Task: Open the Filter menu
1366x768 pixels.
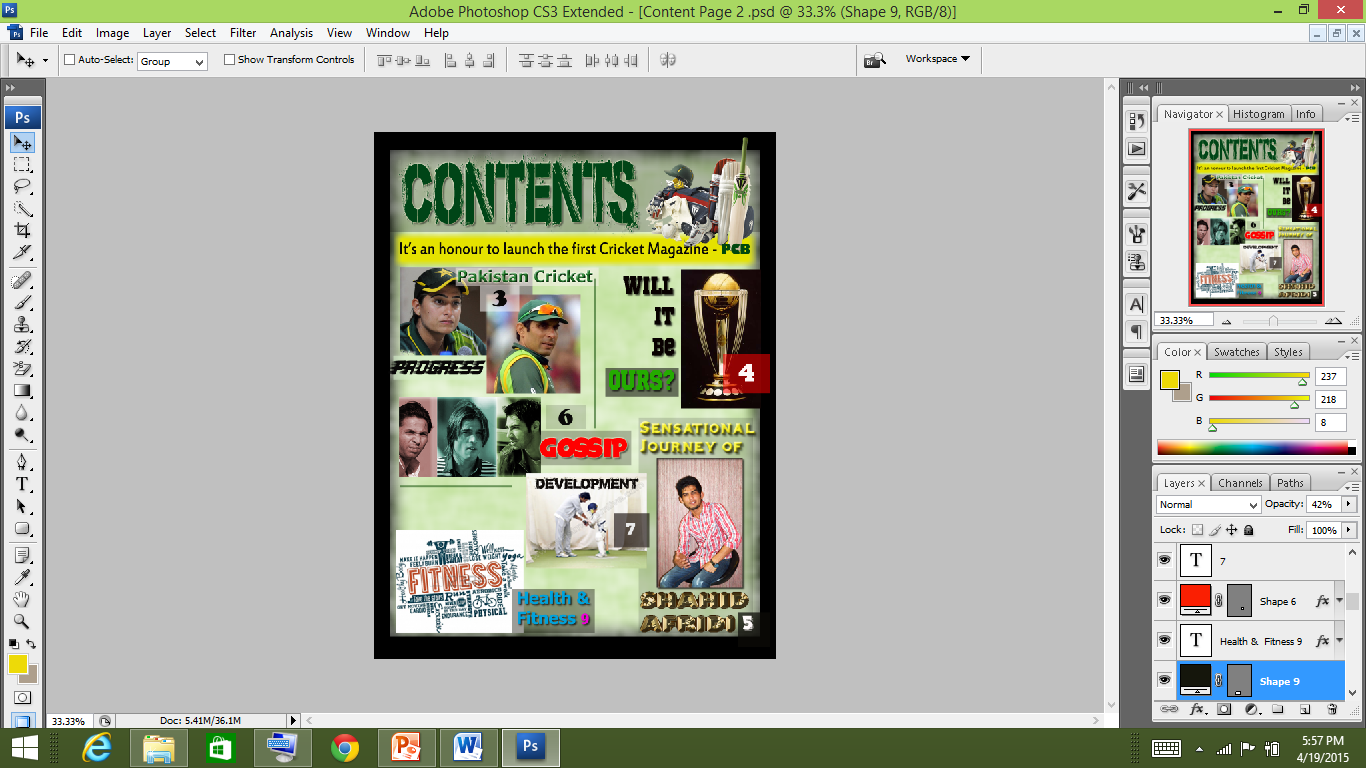Action: pyautogui.click(x=243, y=33)
